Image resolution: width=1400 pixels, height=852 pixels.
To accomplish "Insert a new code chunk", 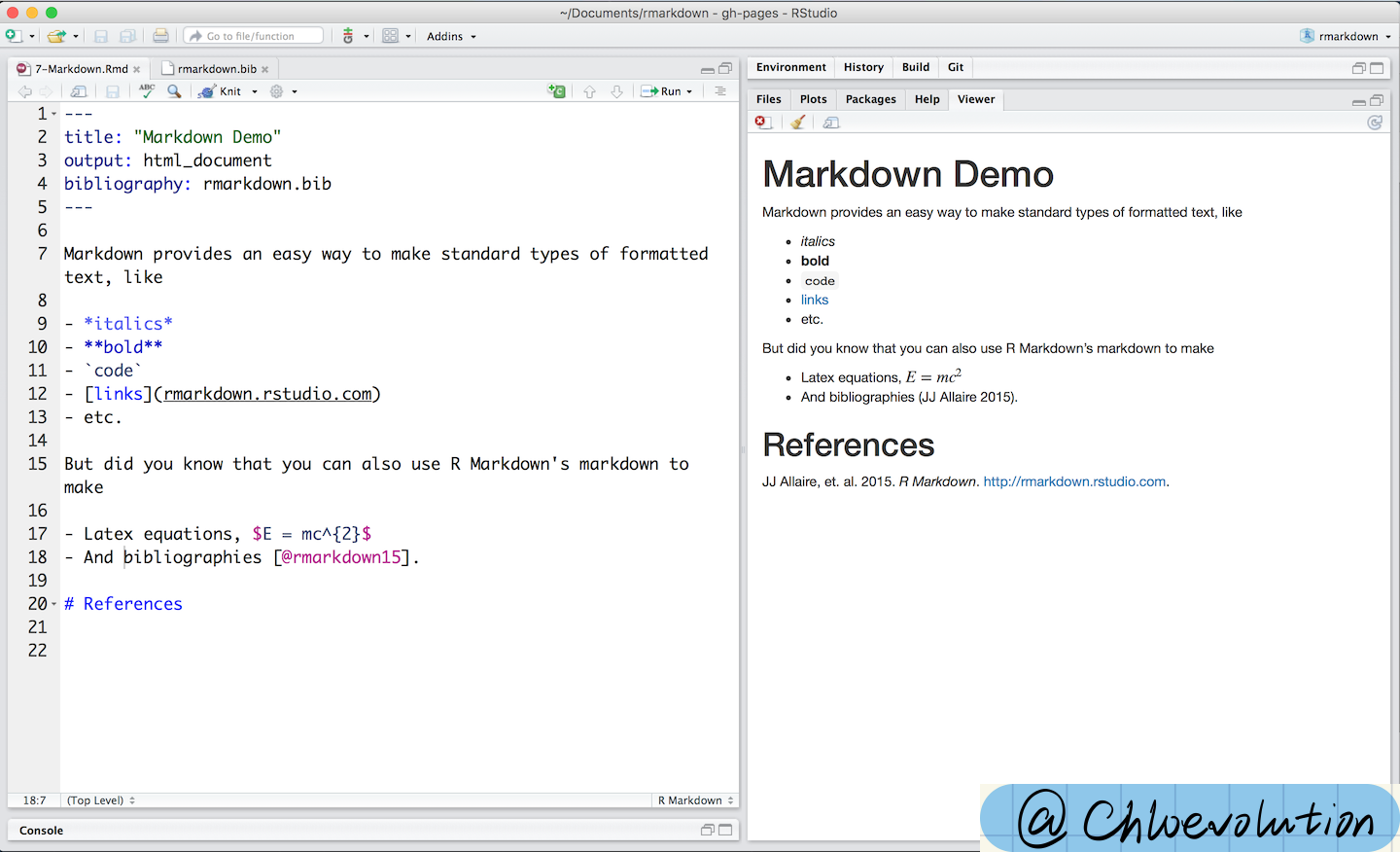I will 556,90.
